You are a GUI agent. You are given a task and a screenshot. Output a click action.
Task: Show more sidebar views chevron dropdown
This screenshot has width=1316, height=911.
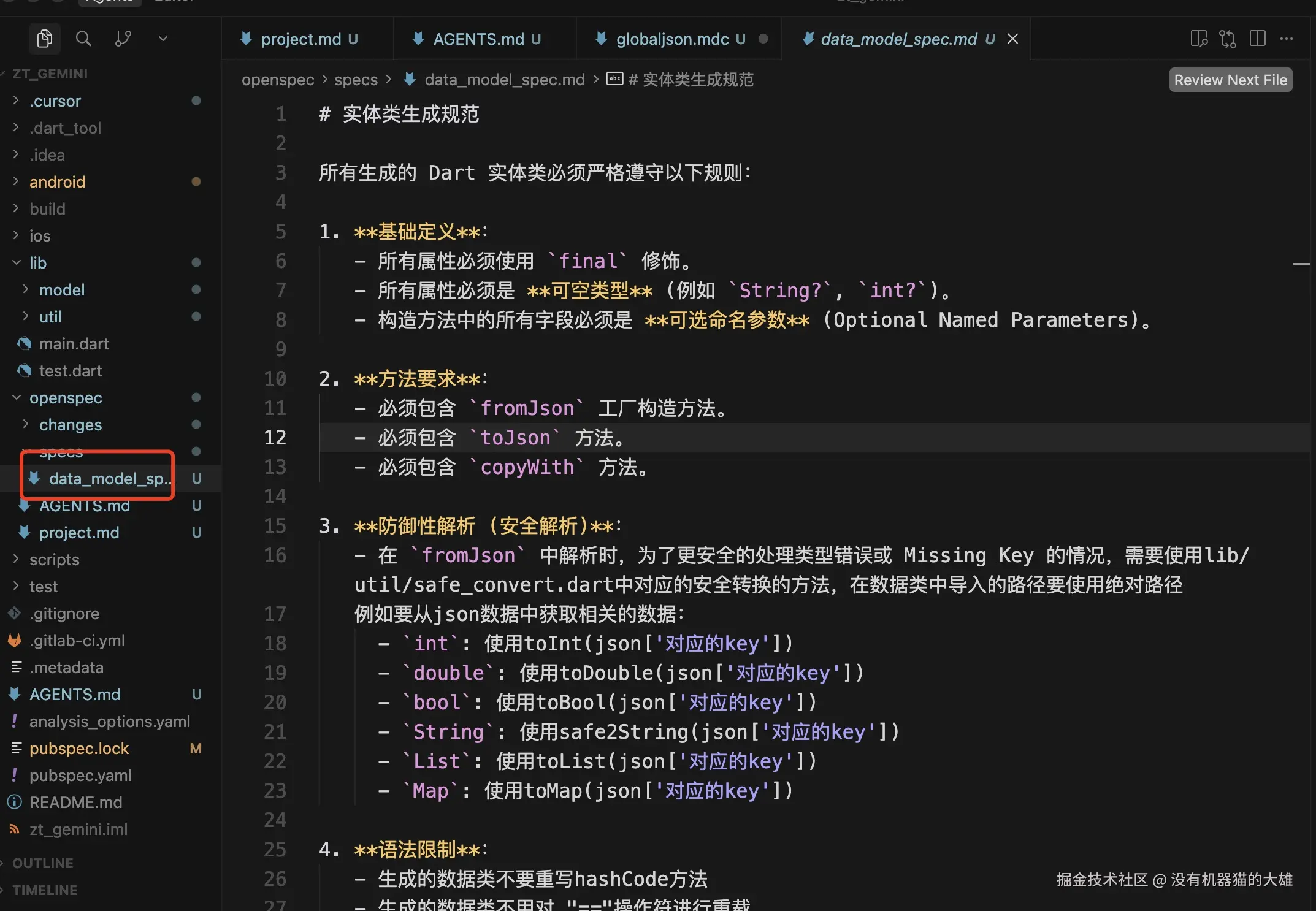click(163, 39)
